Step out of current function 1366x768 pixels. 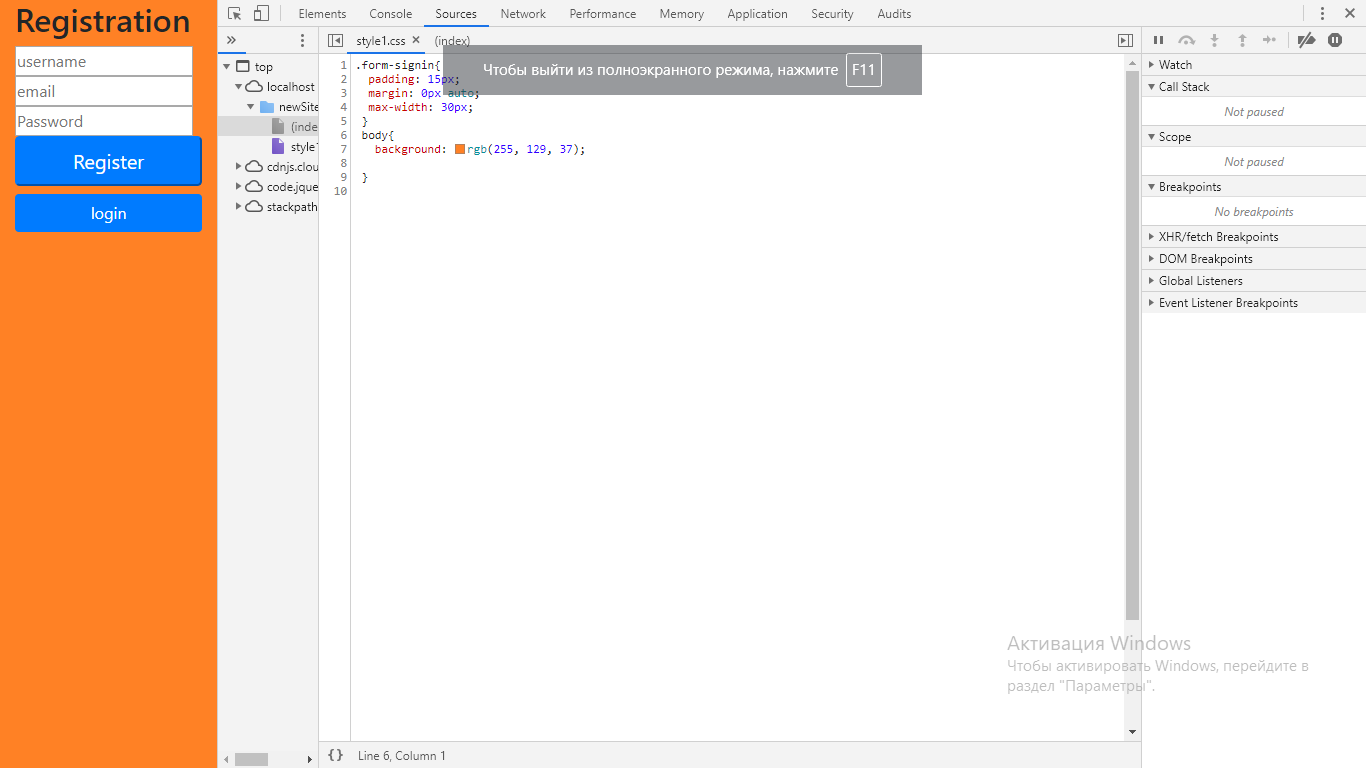tap(1242, 40)
